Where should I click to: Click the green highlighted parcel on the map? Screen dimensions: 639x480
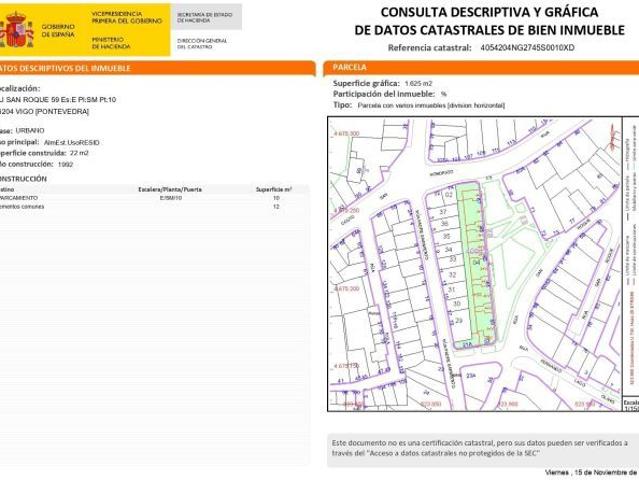point(476,270)
